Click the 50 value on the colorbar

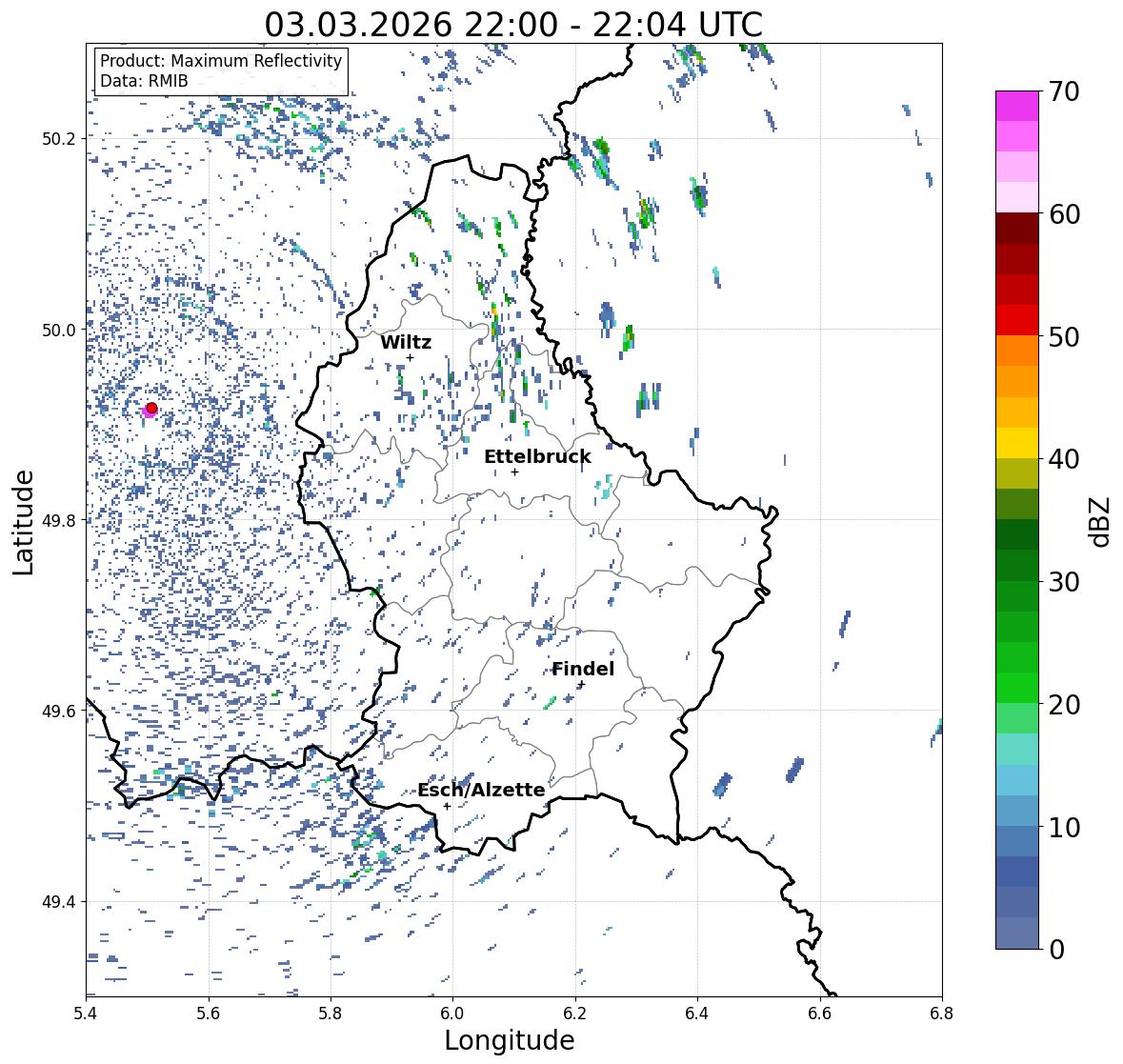[1063, 336]
